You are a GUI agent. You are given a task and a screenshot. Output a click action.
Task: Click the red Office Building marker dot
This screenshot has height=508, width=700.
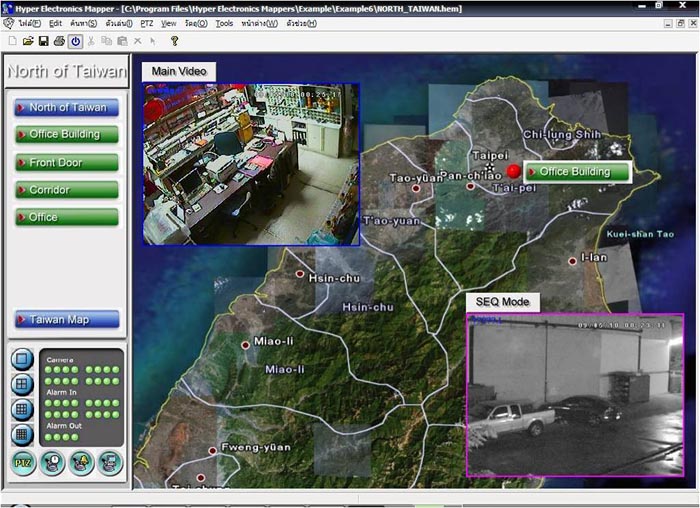click(513, 171)
